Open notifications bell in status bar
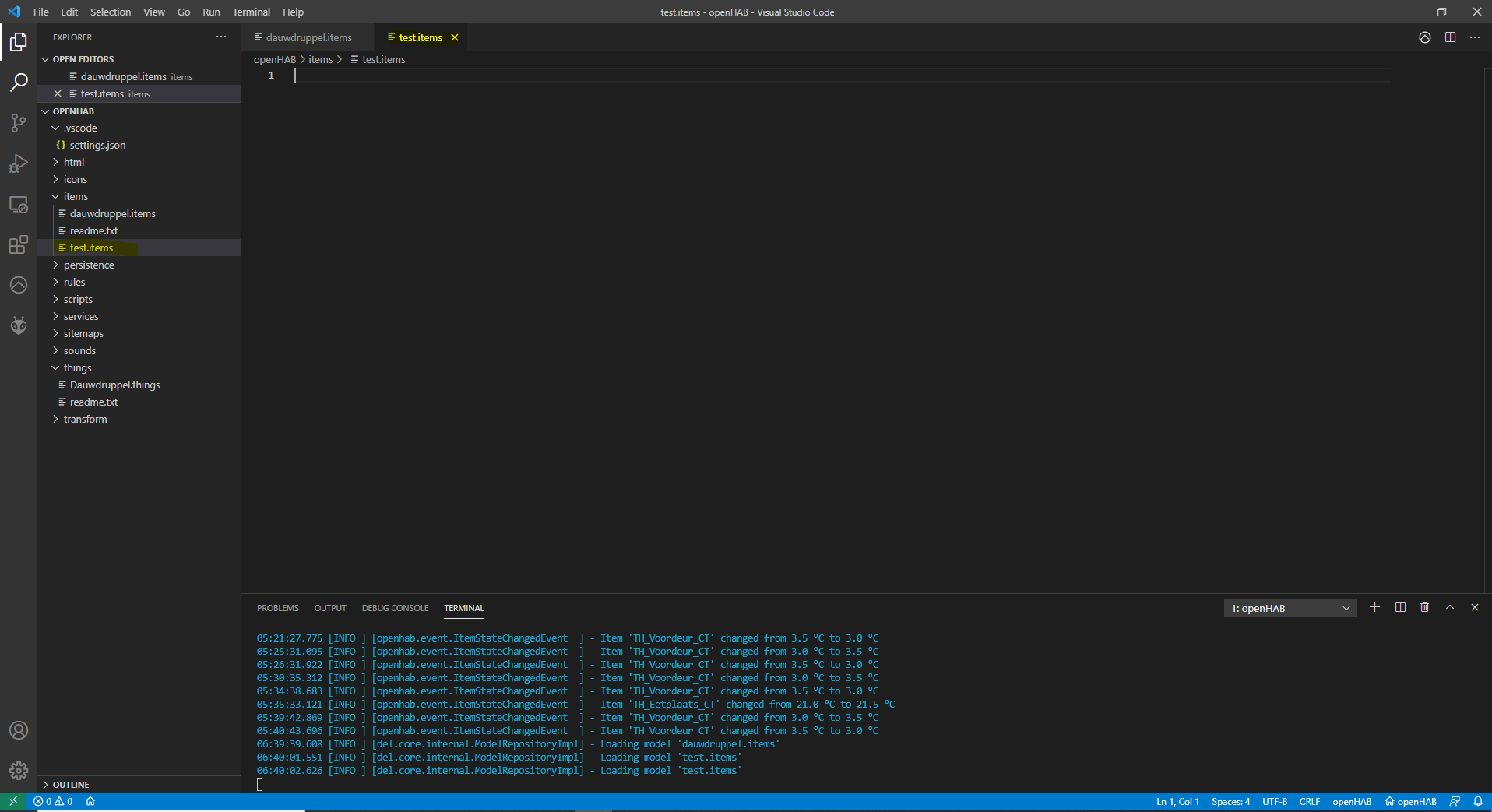 click(x=1478, y=801)
